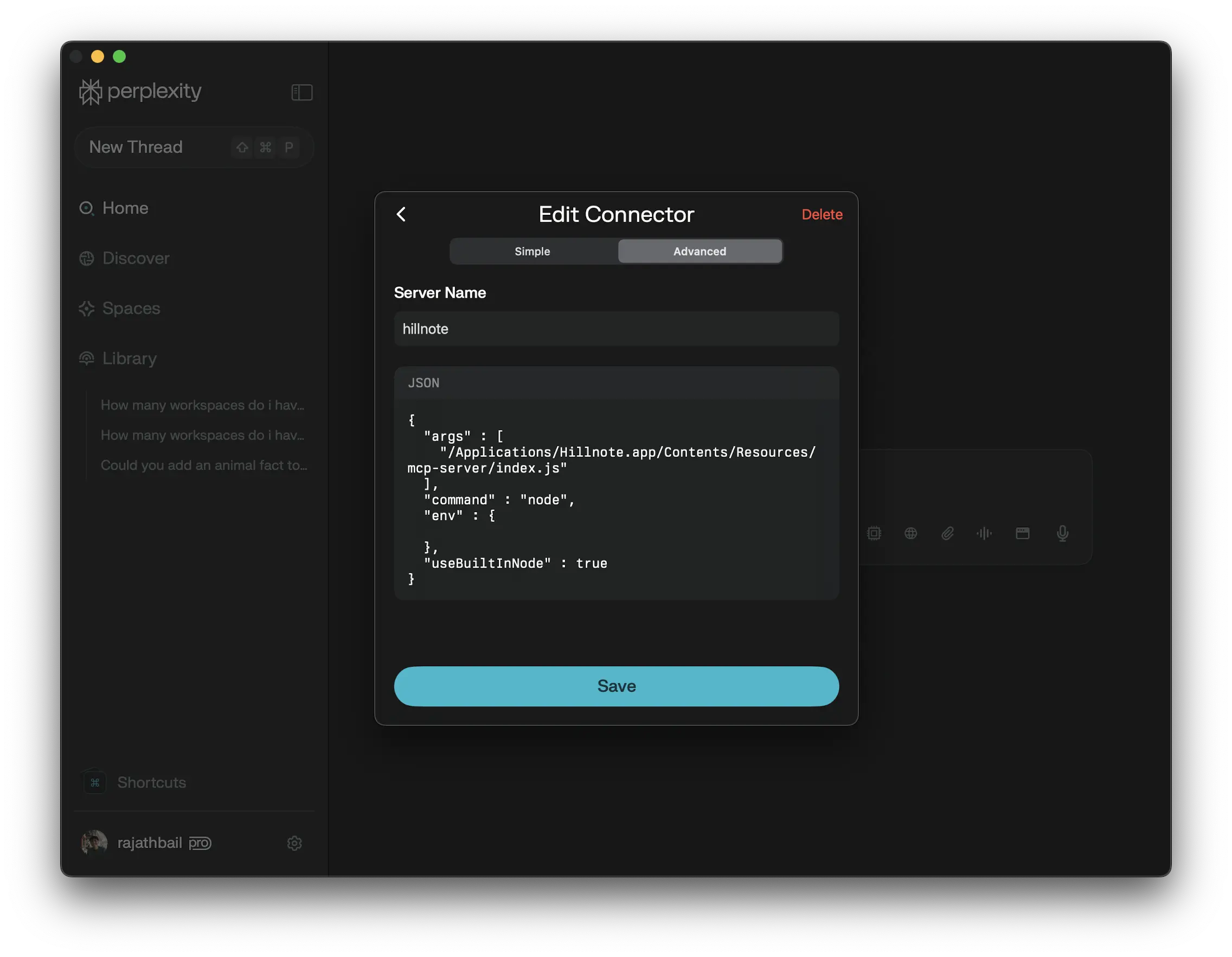This screenshot has height=957, width=1232.
Task: Select the Advanced tab
Action: [x=700, y=251]
